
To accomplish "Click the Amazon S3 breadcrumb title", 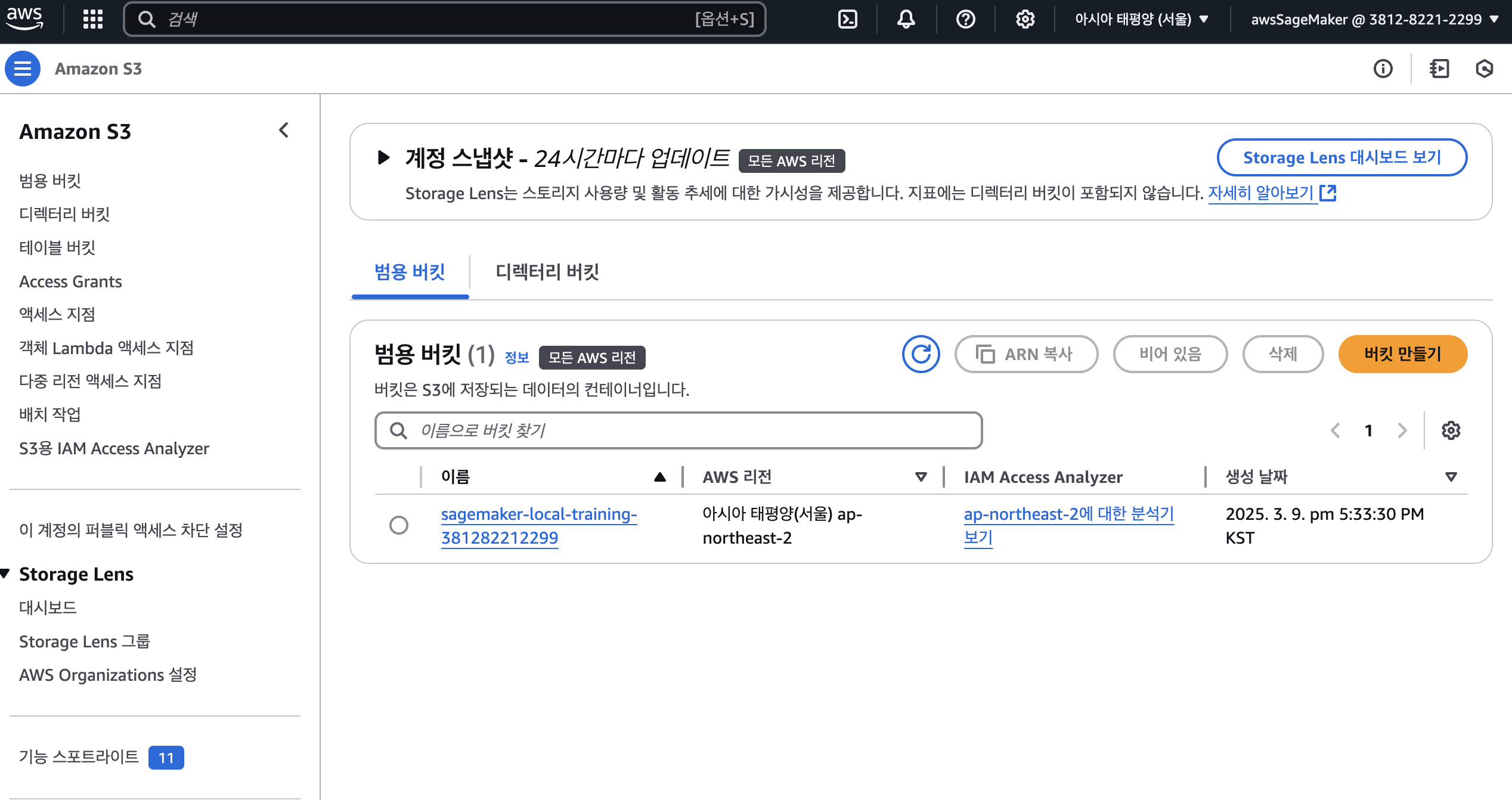I will coord(98,69).
